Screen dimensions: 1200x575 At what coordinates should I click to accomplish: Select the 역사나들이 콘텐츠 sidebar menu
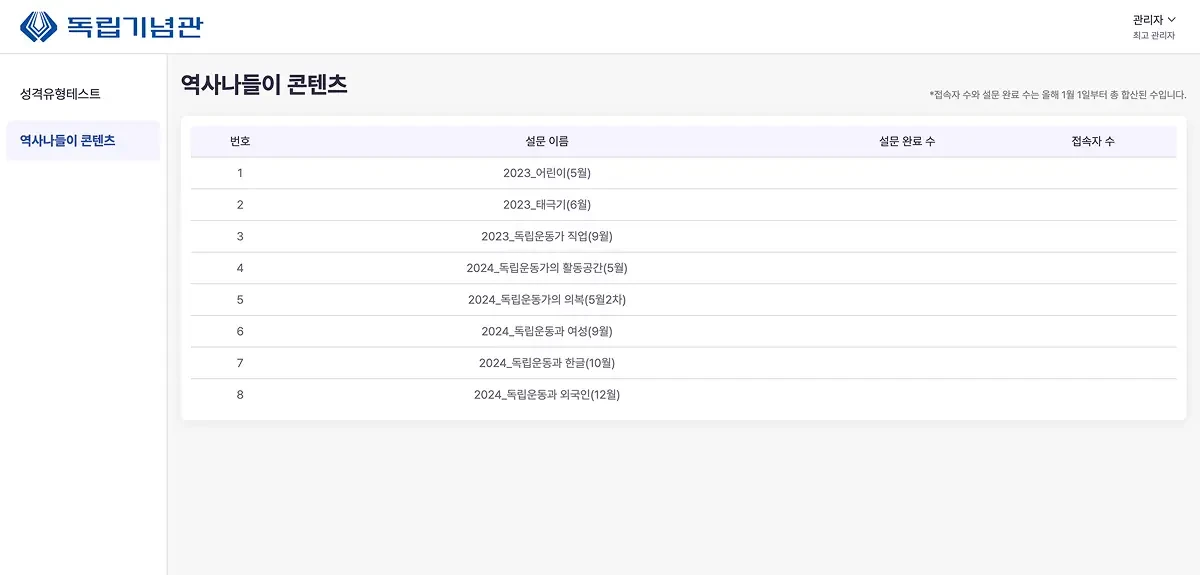click(x=67, y=141)
